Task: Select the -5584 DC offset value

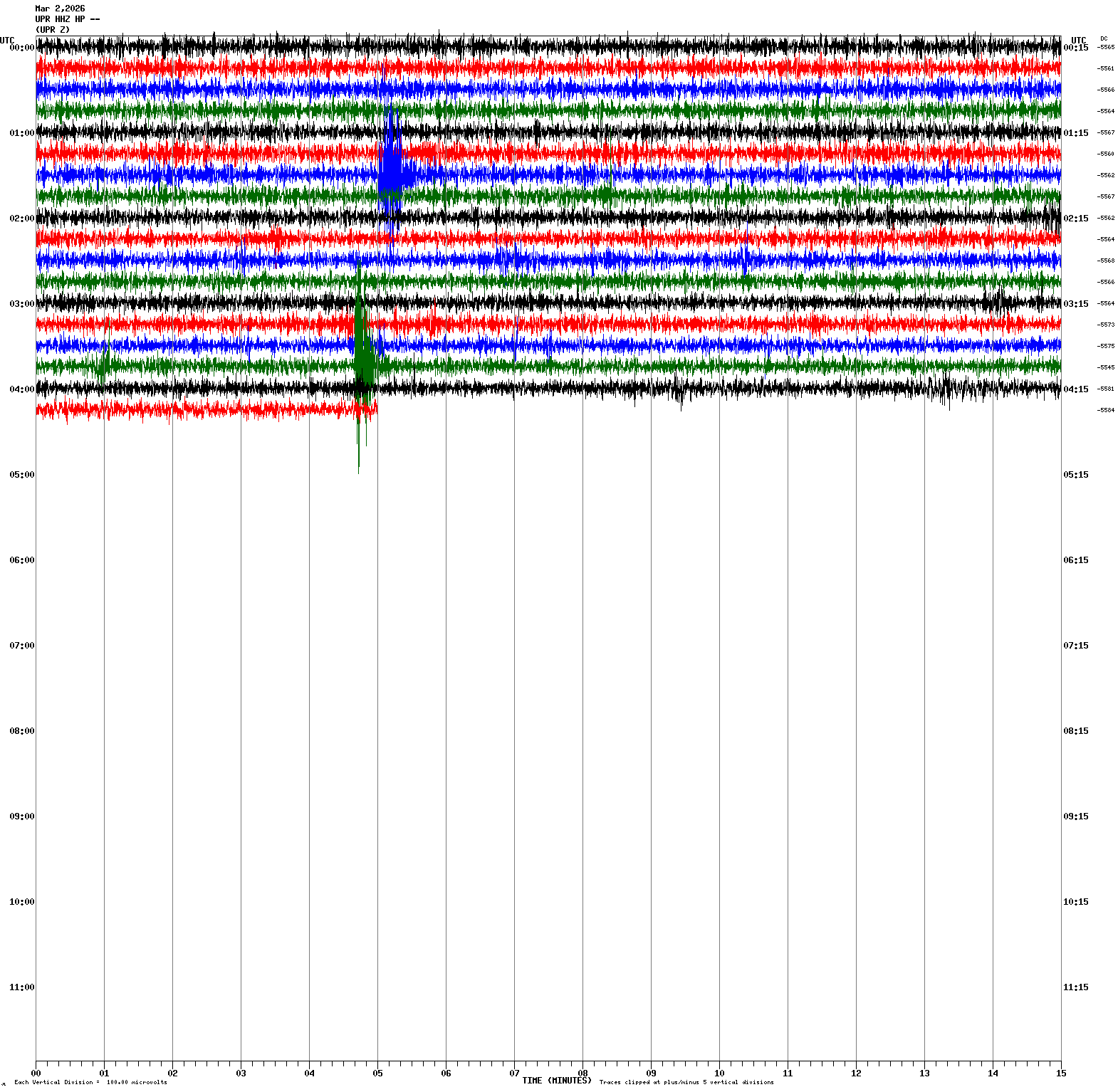Action: tap(1106, 410)
